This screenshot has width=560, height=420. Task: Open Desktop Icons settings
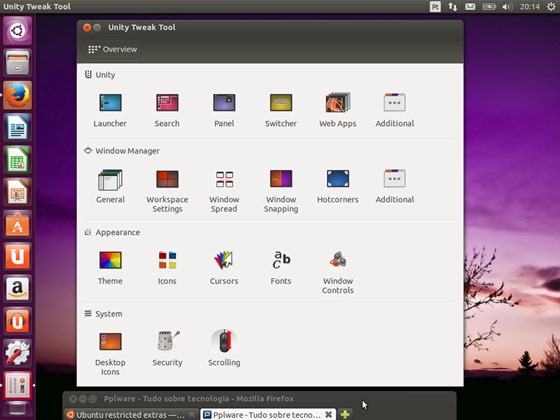(110, 354)
